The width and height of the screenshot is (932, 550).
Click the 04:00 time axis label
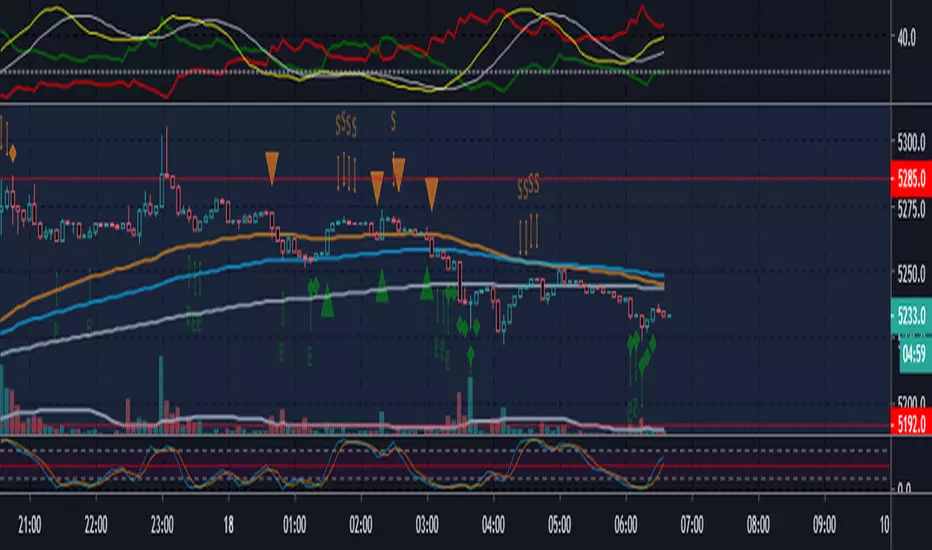pyautogui.click(x=493, y=525)
